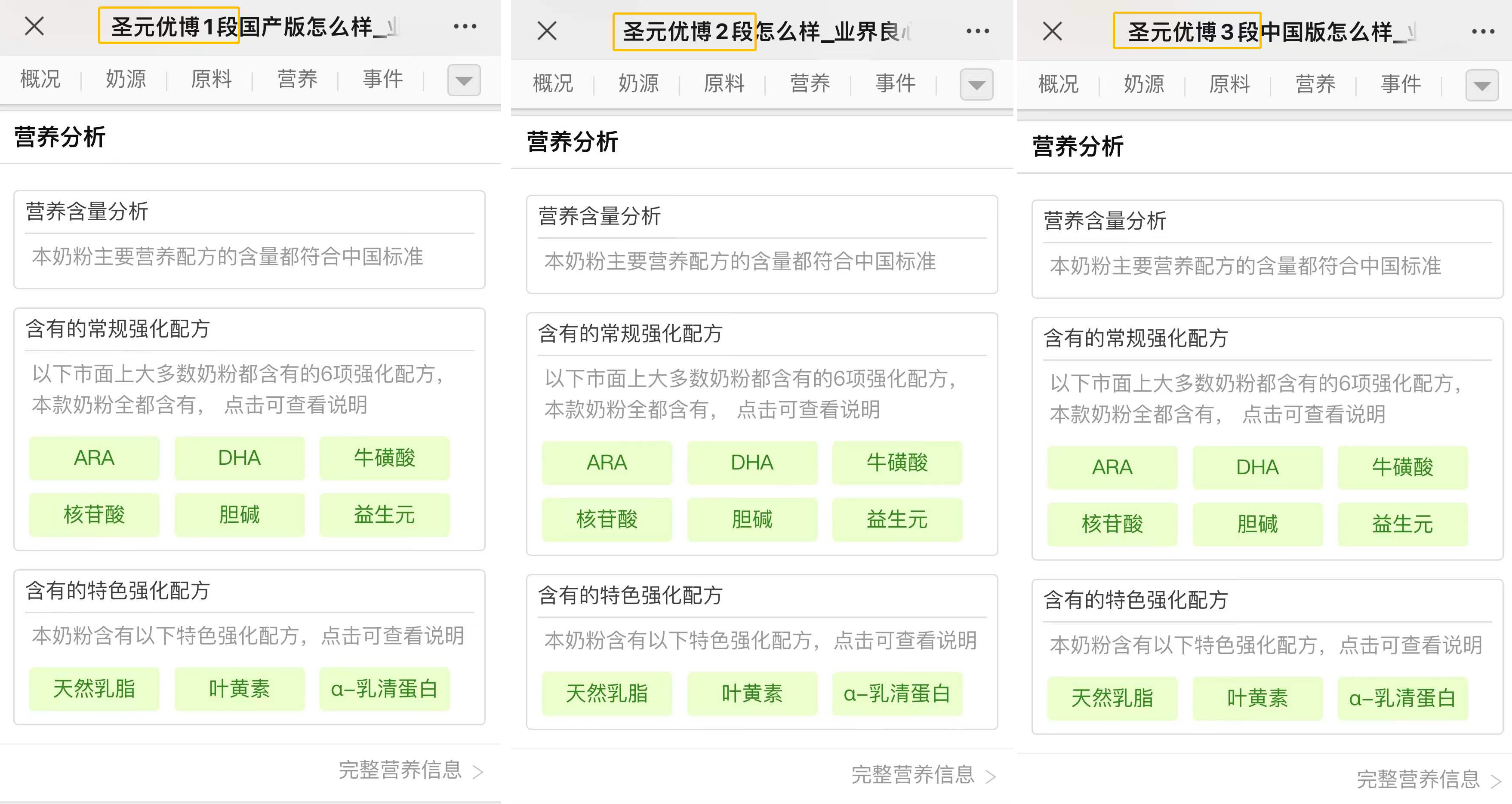Viewport: 1512px width, 804px height.
Task: Select the 事件 tab on the 3段 page
Action: [1401, 85]
